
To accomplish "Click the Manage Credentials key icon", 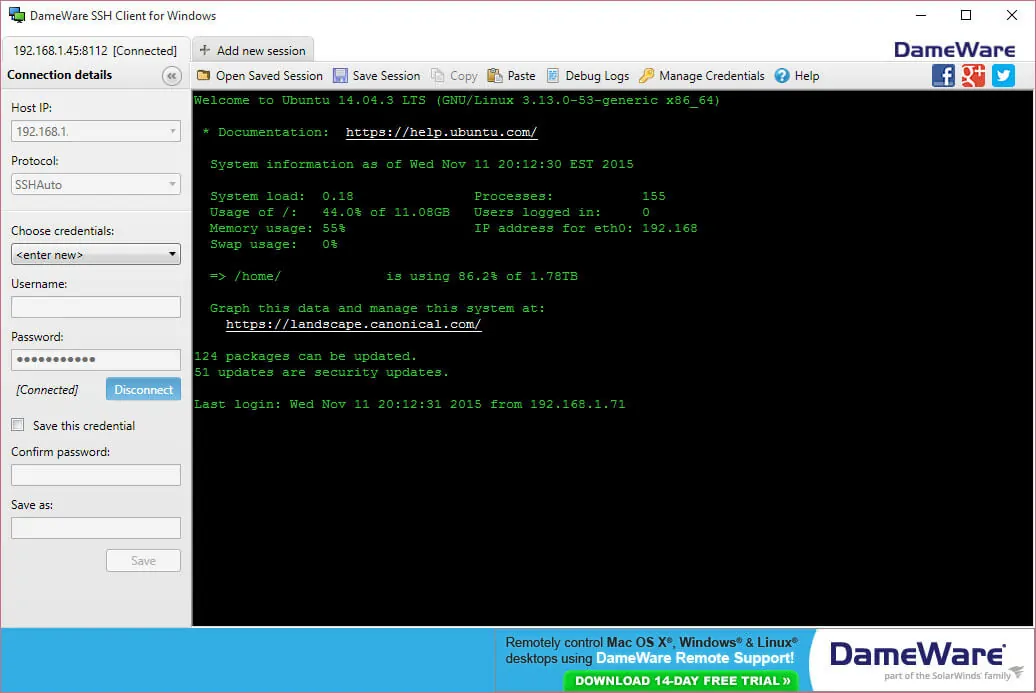I will pos(646,75).
